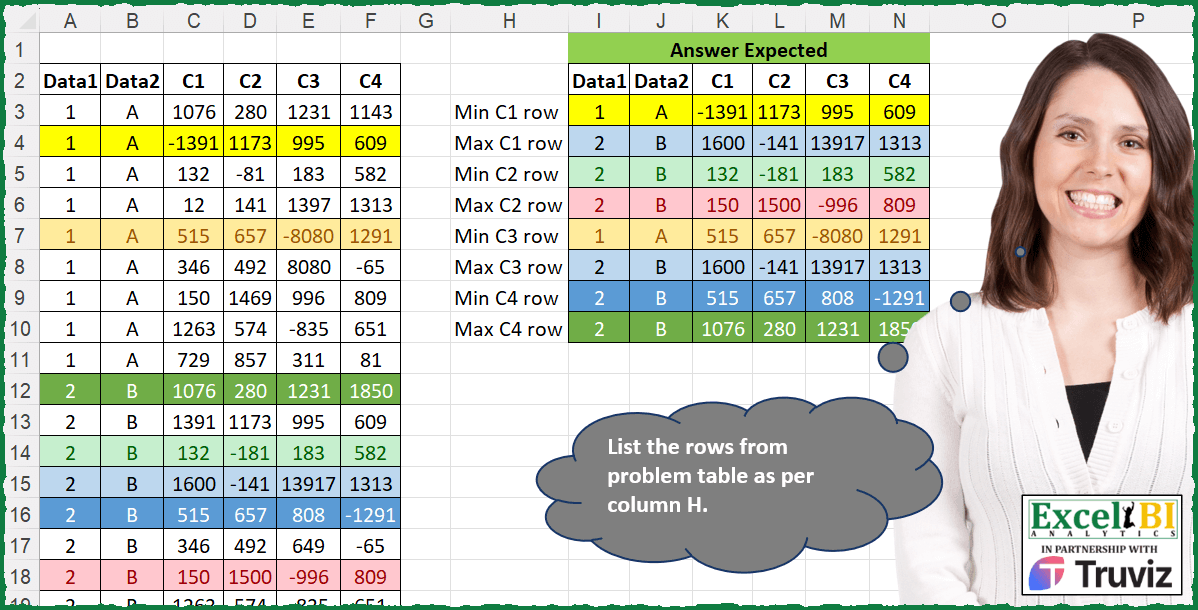Click the 'Min C2 row' label

(506, 174)
